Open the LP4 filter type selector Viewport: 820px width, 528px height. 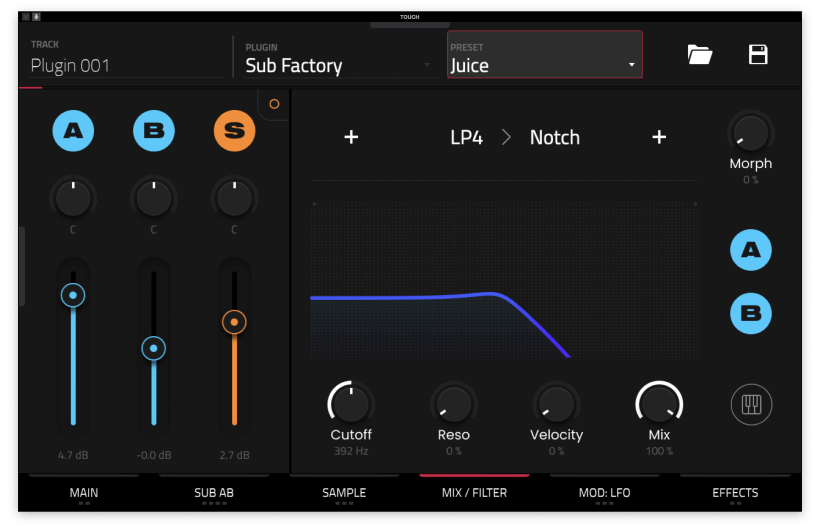tap(467, 137)
